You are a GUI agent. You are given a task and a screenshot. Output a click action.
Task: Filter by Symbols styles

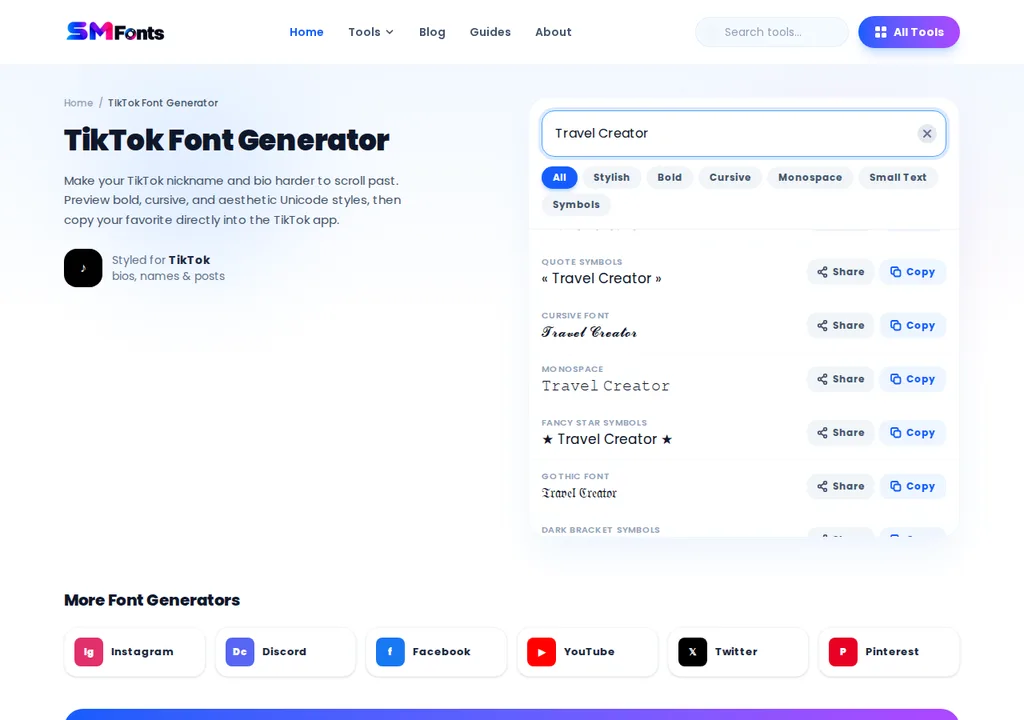pyautogui.click(x=576, y=205)
